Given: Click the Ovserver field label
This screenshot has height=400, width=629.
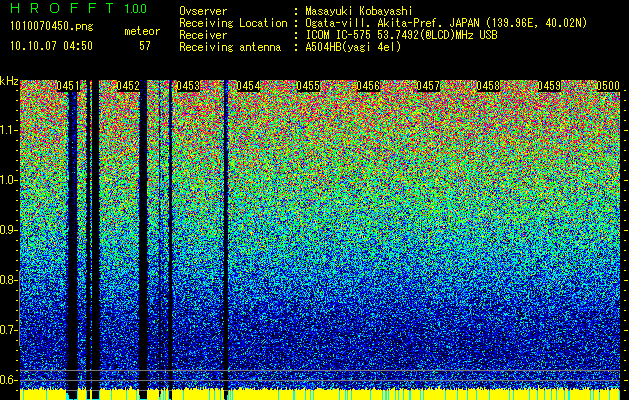Looking at the screenshot, I should tap(203, 12).
